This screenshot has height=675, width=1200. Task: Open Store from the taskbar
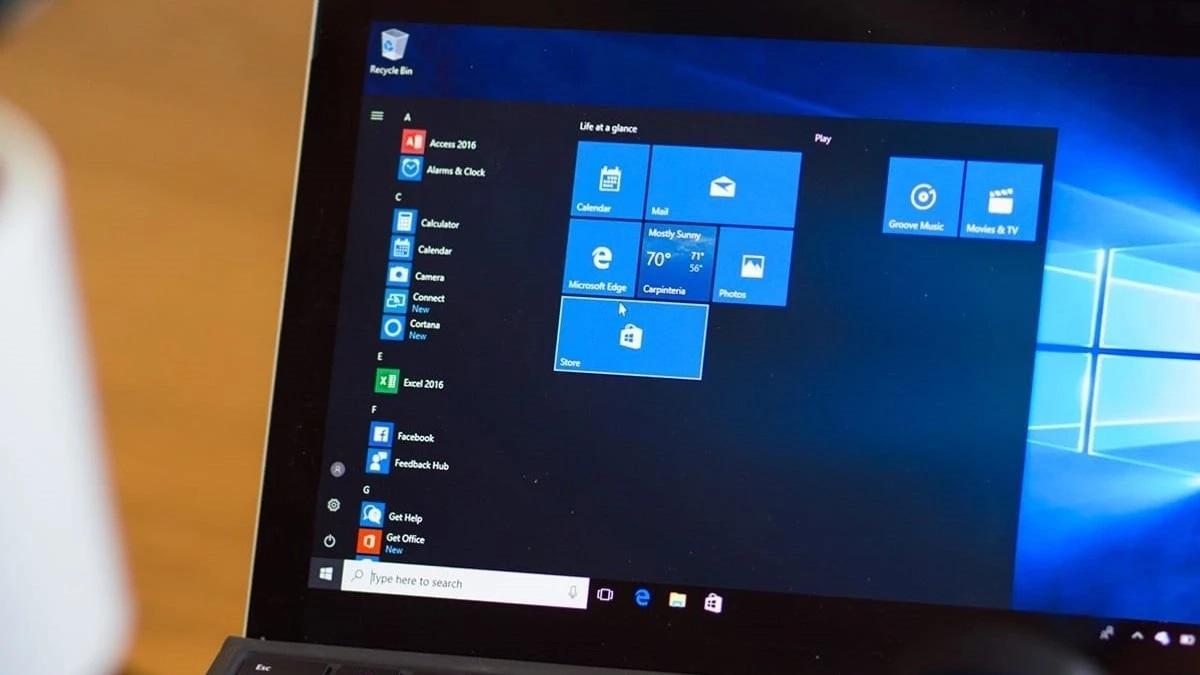click(x=712, y=602)
